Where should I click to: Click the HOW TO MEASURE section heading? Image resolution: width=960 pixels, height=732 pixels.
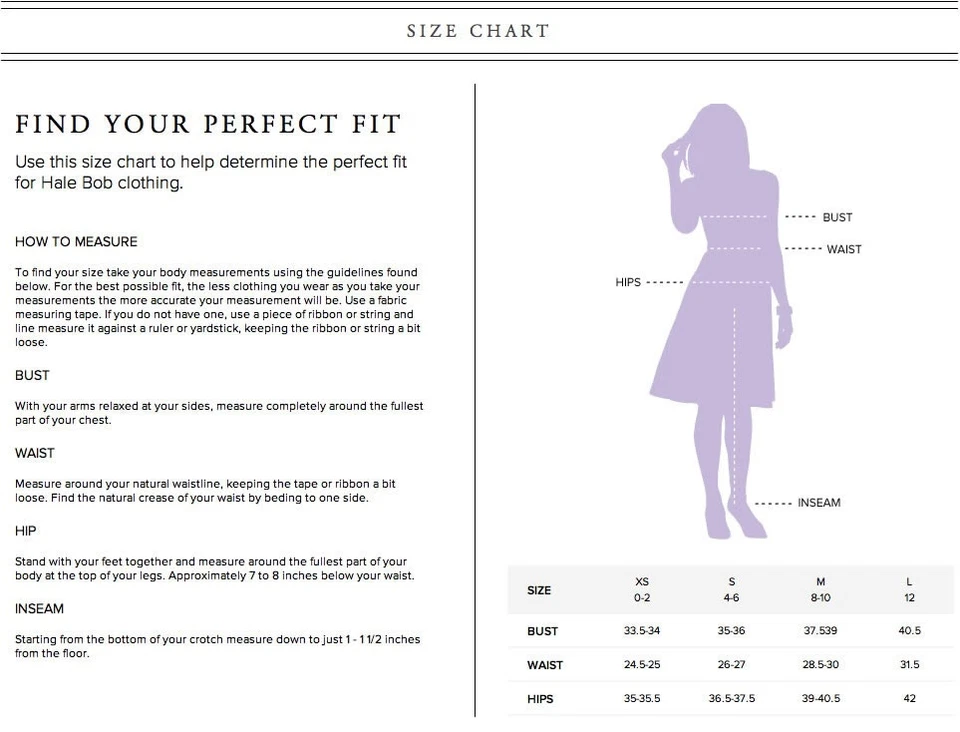[76, 242]
